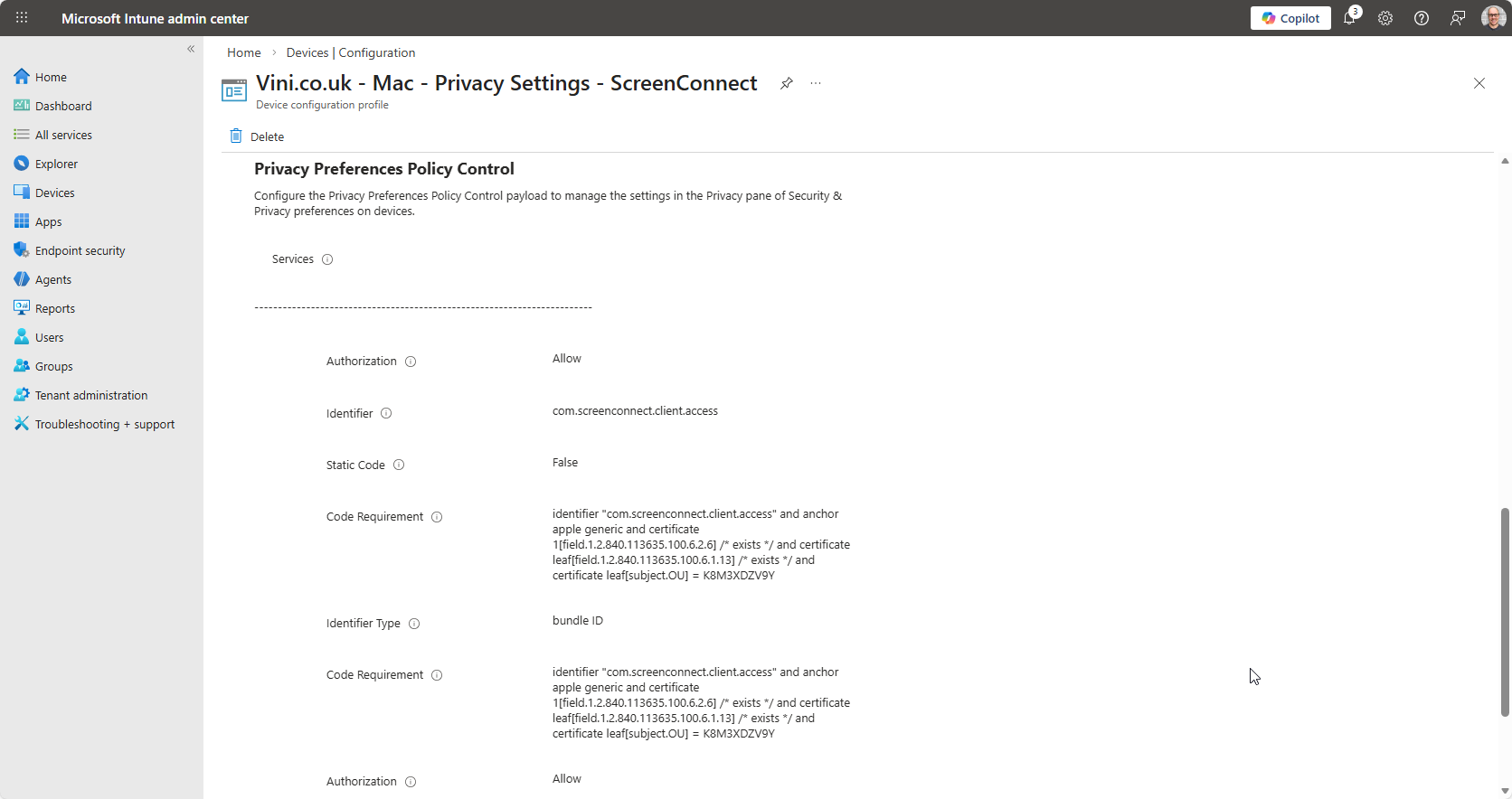
Task: Open the Settings gear in header
Action: pos(1385,18)
